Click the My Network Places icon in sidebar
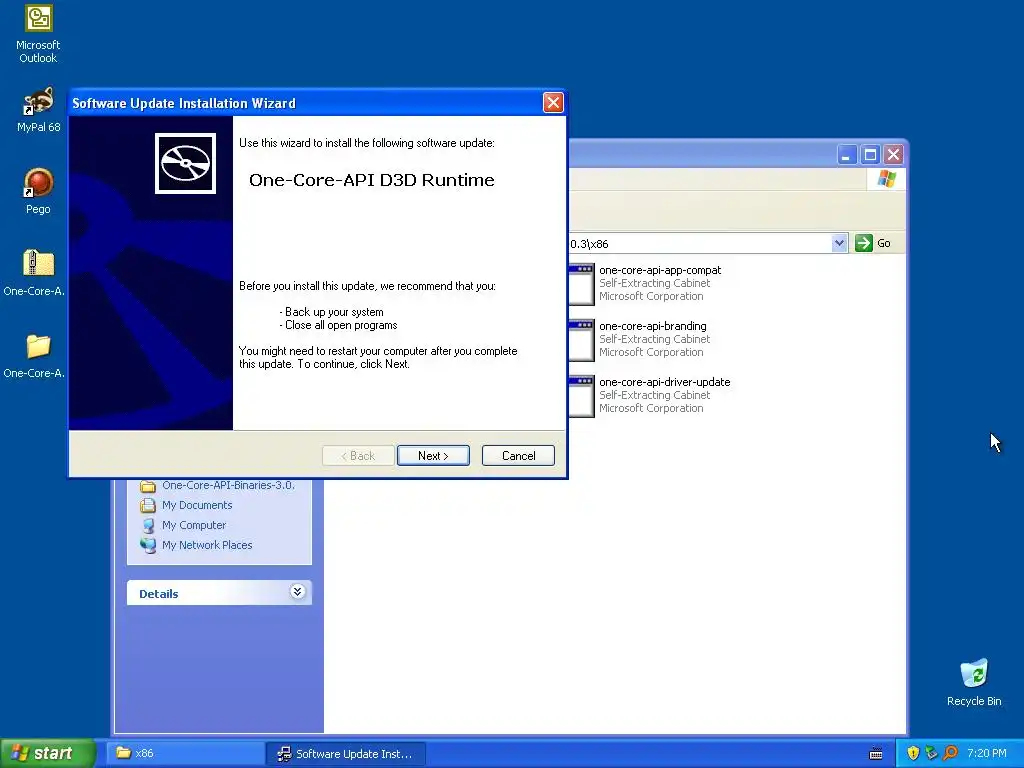The image size is (1024, 768). point(148,545)
